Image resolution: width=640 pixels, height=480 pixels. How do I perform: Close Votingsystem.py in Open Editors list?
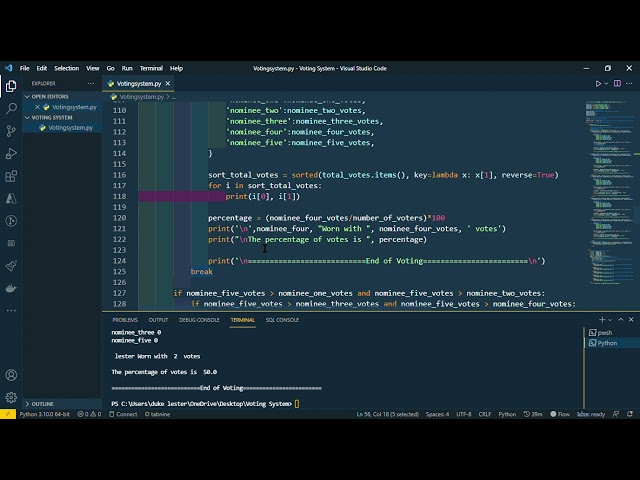coord(37,107)
